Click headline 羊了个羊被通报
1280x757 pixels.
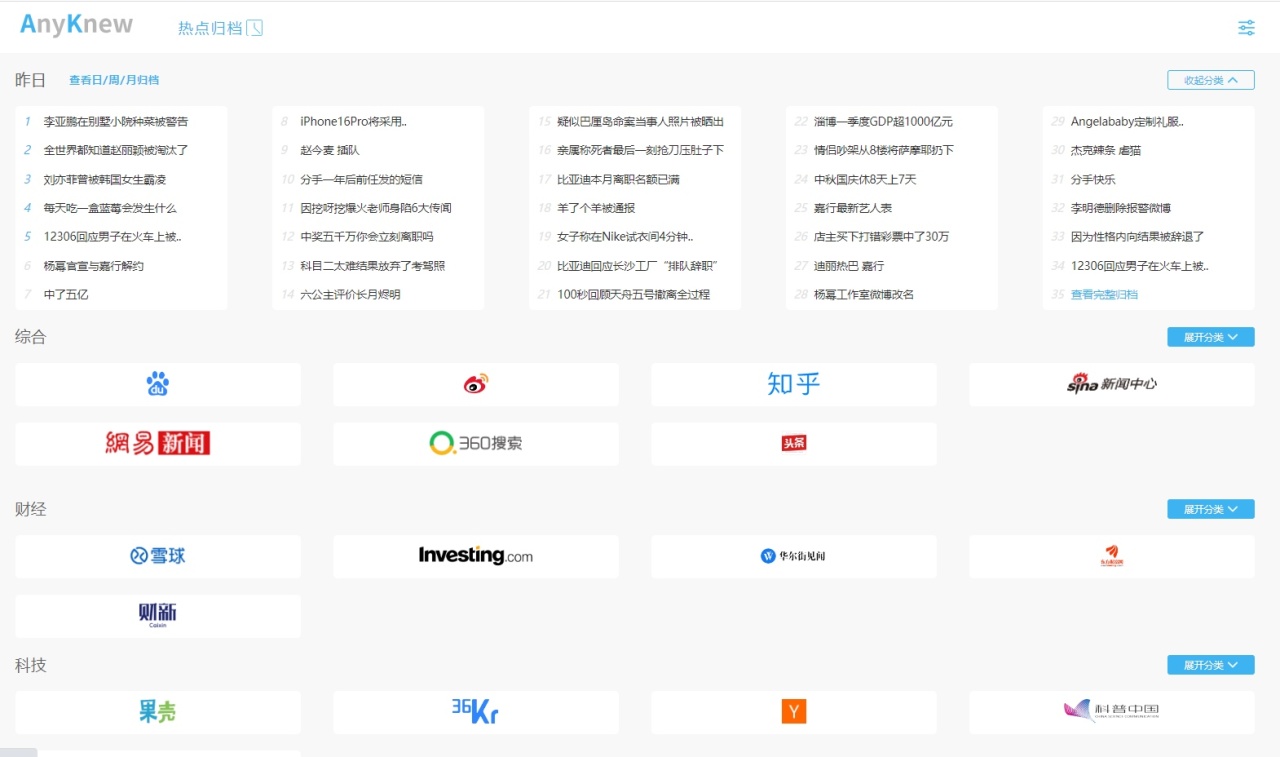click(x=596, y=208)
